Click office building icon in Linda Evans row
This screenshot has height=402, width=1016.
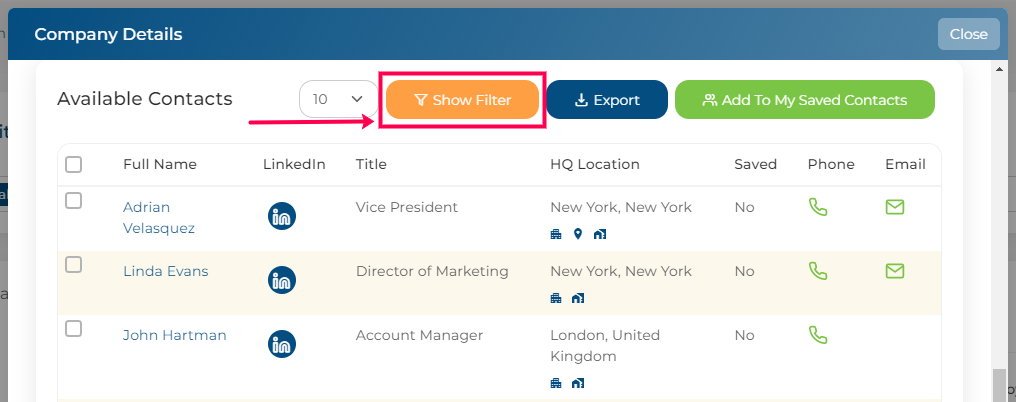(x=556, y=298)
